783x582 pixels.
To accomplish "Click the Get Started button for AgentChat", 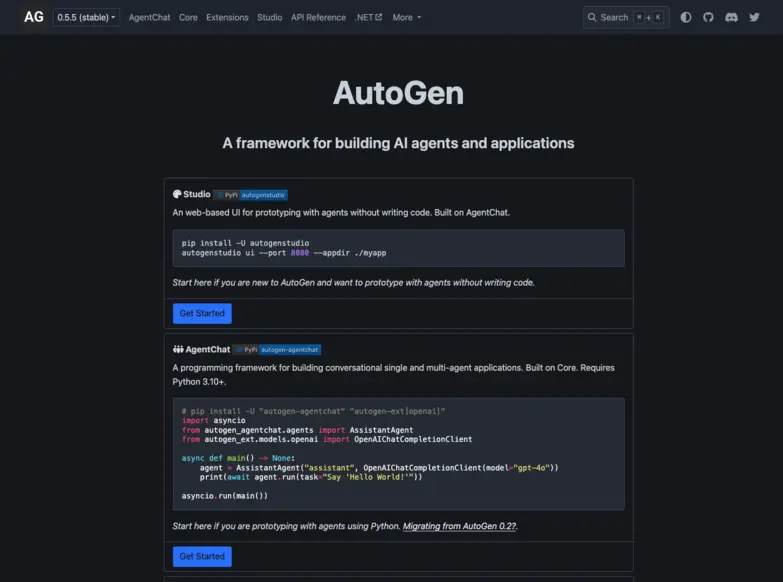I will 202,556.
